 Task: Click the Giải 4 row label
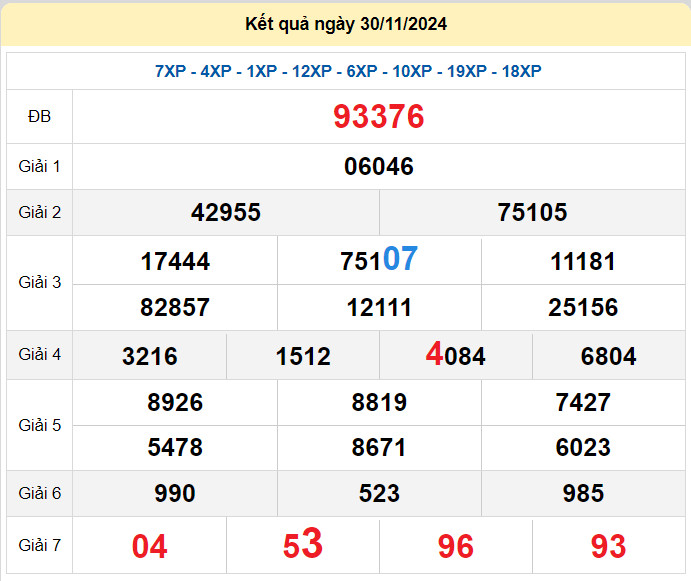pyautogui.click(x=39, y=354)
